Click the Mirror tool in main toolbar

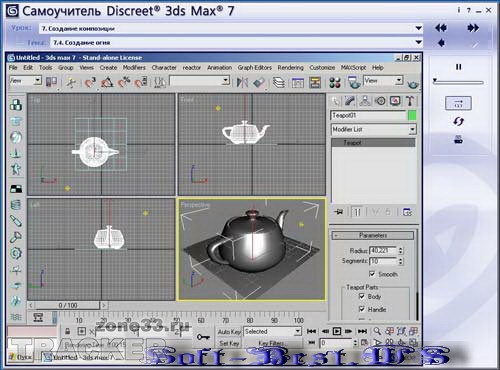pos(242,82)
